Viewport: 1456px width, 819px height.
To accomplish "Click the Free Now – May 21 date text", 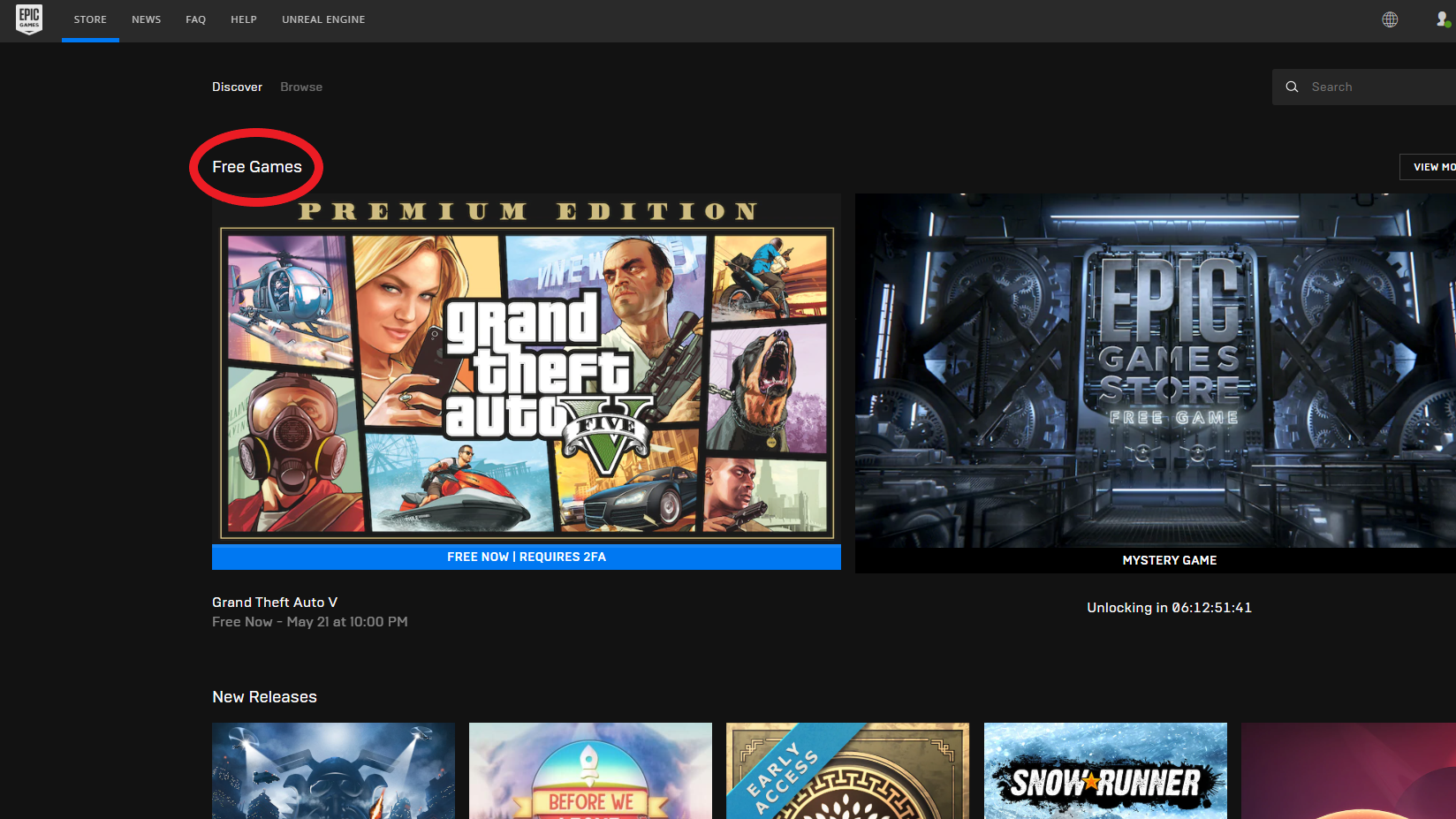I will point(310,622).
